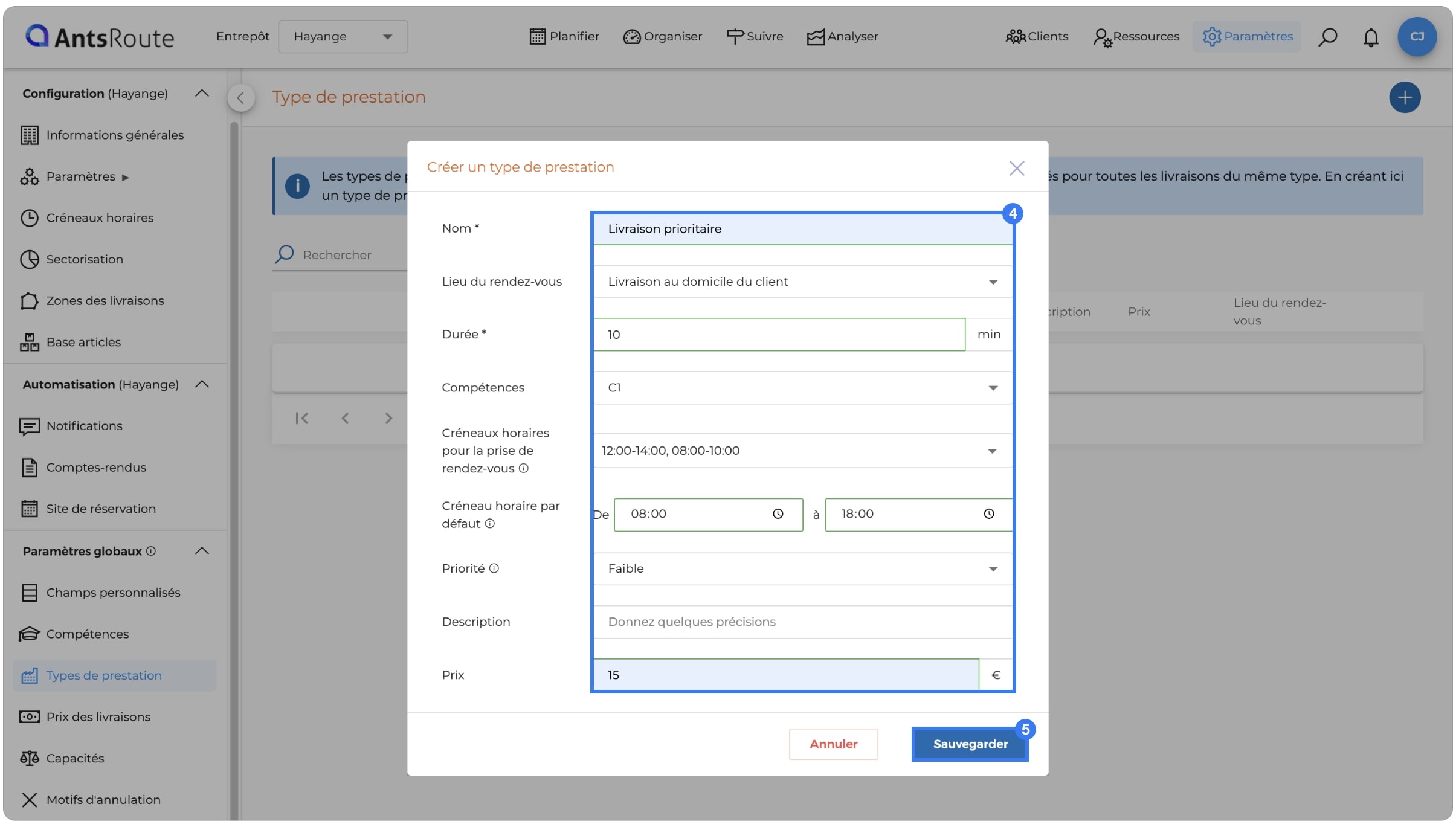
Task: Click the end time field 18:00
Action: (918, 515)
